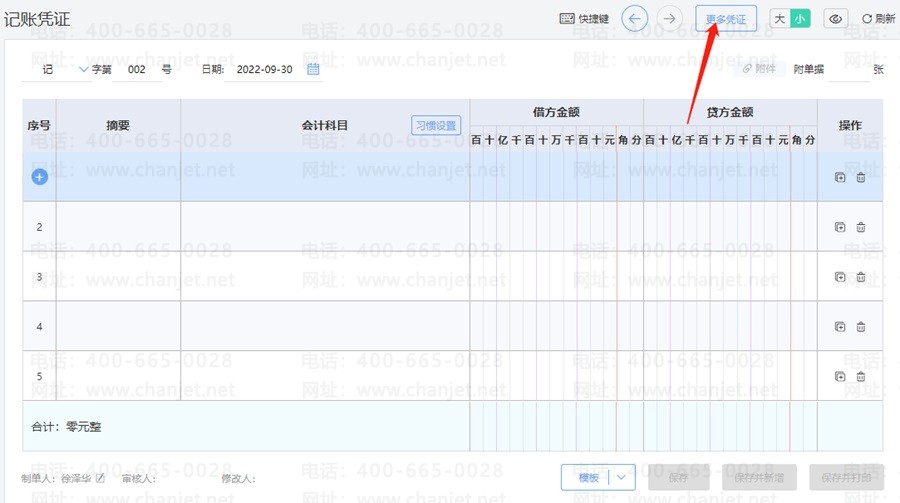Delete row 3 using its trash icon
Screen dimensions: 900x503
[x=861, y=277]
